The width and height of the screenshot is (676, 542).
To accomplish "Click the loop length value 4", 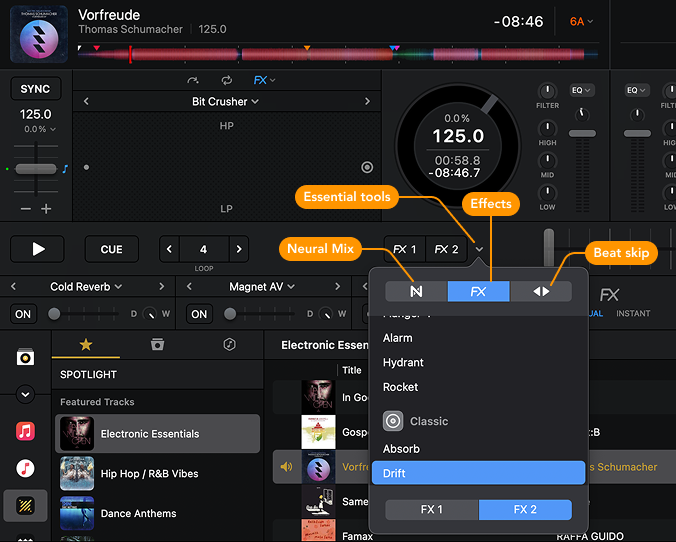I will (204, 249).
